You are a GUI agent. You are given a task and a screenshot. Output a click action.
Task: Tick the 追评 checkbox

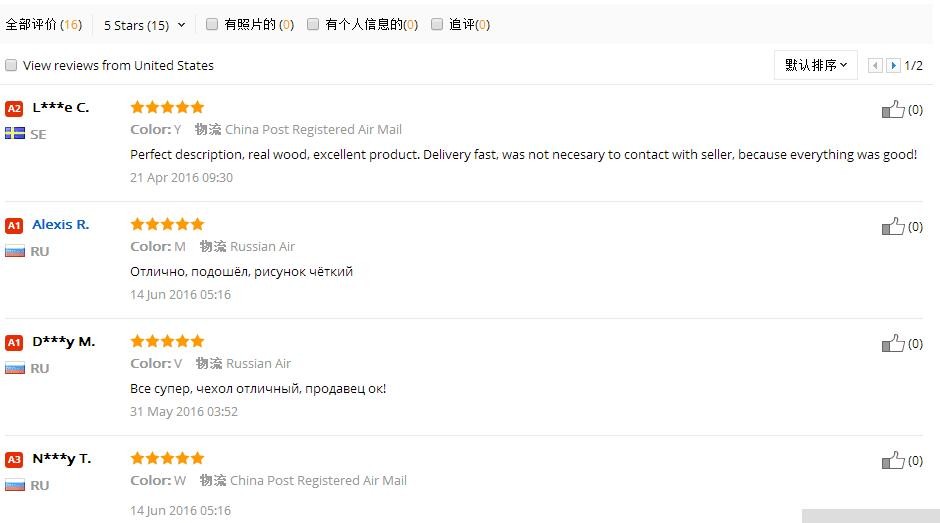pyautogui.click(x=437, y=24)
